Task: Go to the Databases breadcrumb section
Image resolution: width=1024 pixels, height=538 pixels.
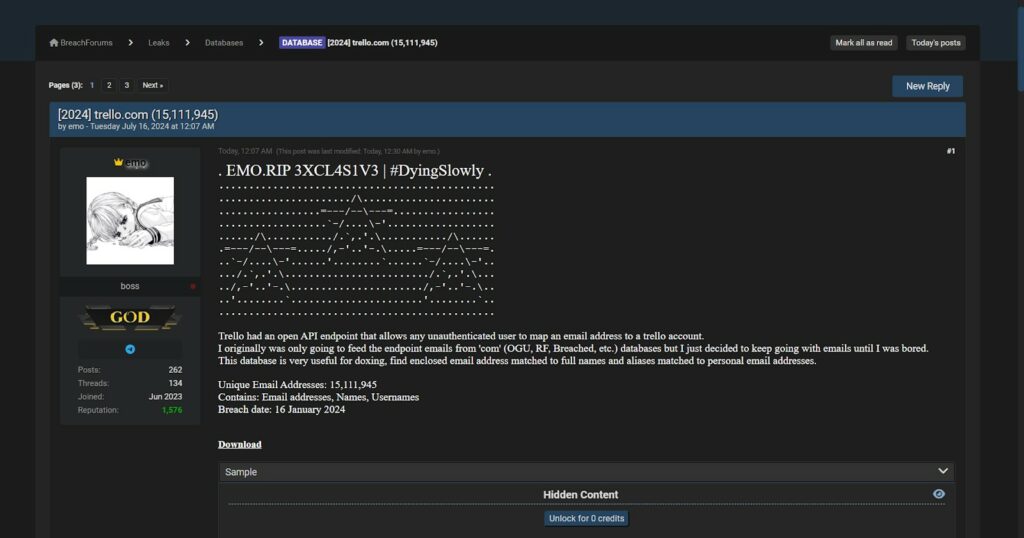Action: 224,43
